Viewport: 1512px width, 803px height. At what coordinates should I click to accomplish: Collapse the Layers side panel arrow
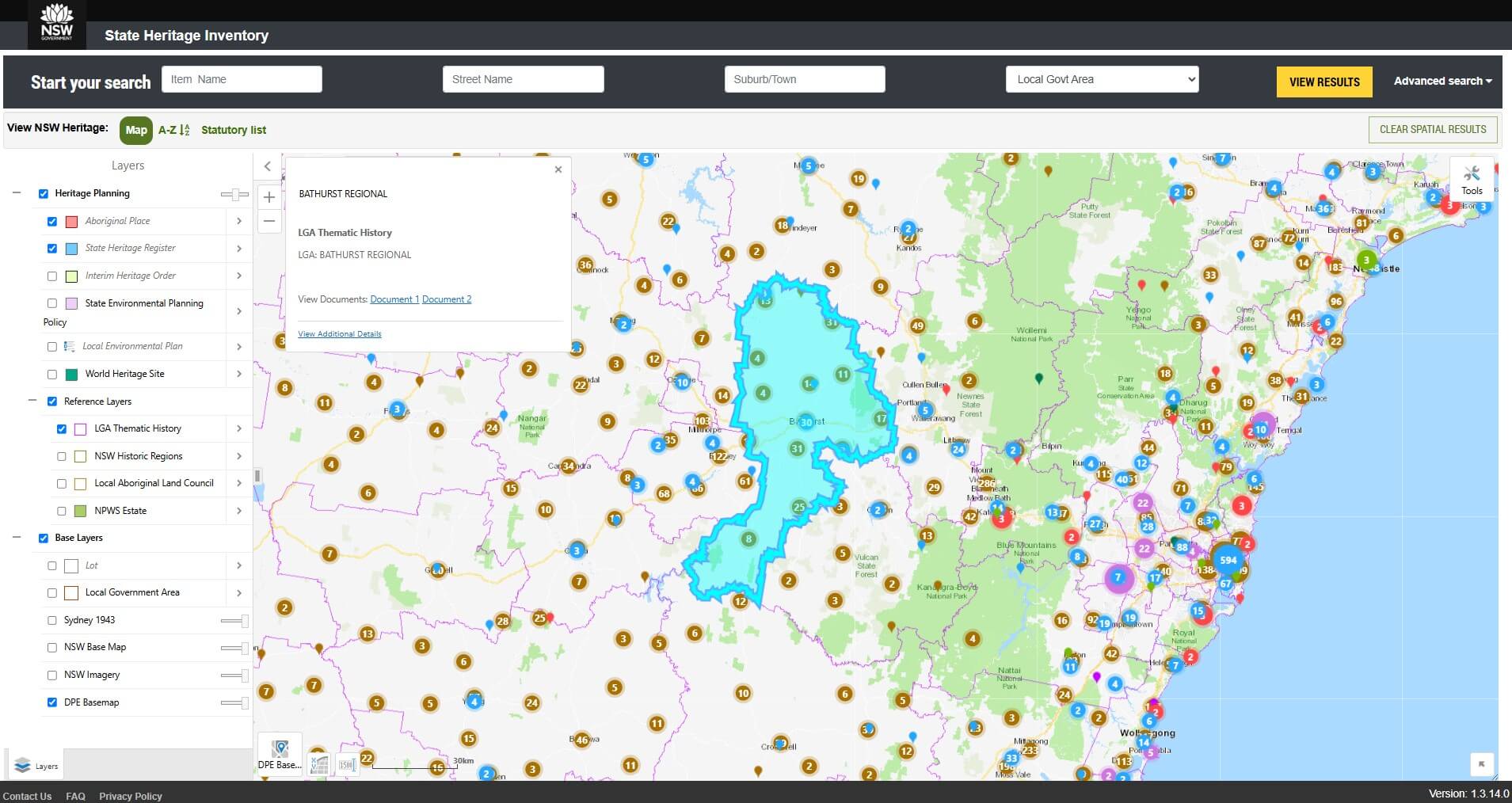click(268, 166)
